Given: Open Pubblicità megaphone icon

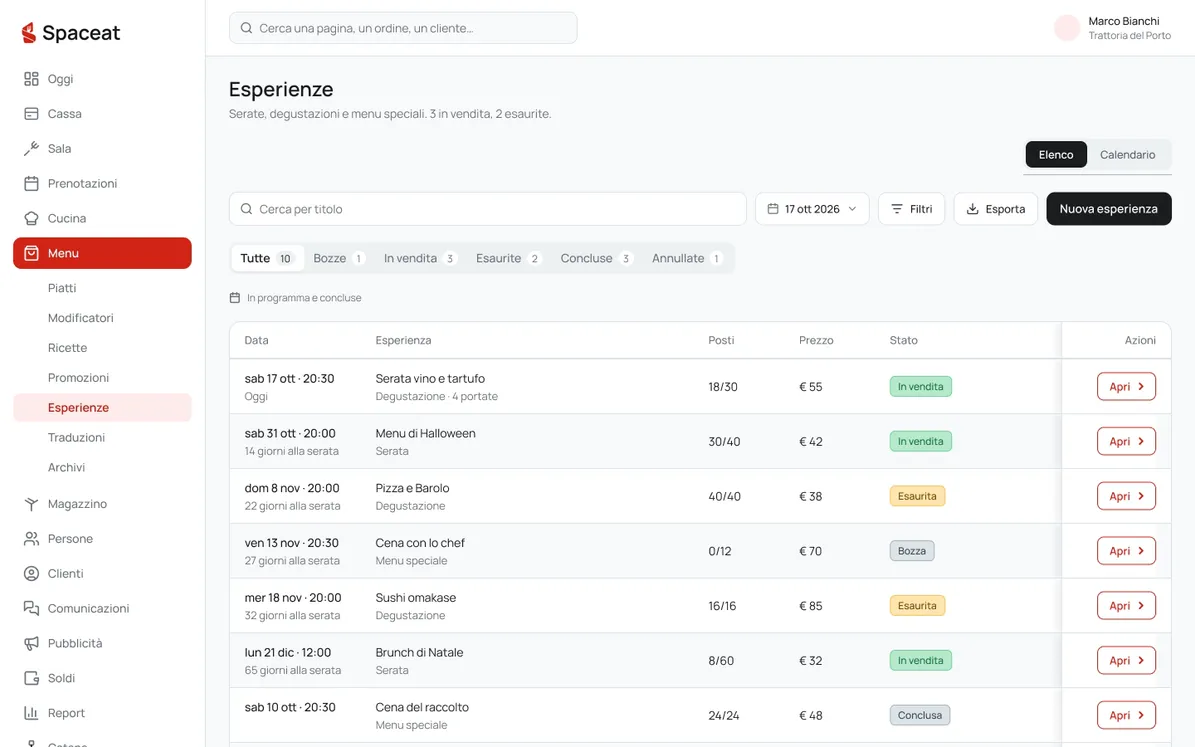Looking at the screenshot, I should pos(31,643).
